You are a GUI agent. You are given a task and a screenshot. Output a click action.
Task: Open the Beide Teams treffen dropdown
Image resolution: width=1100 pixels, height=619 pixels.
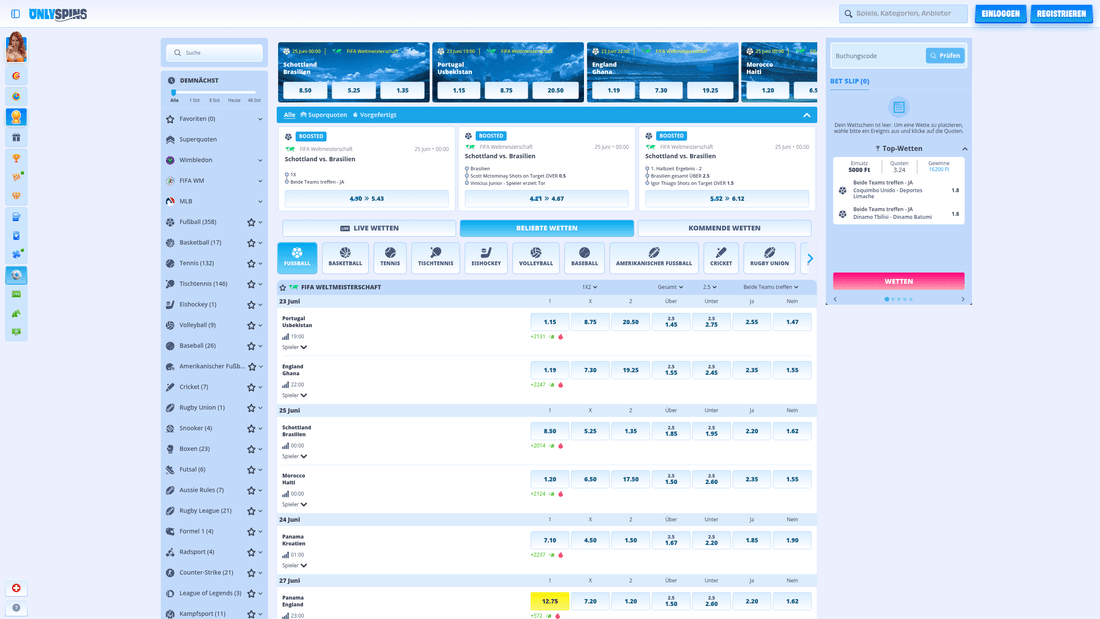pyautogui.click(x=770, y=287)
